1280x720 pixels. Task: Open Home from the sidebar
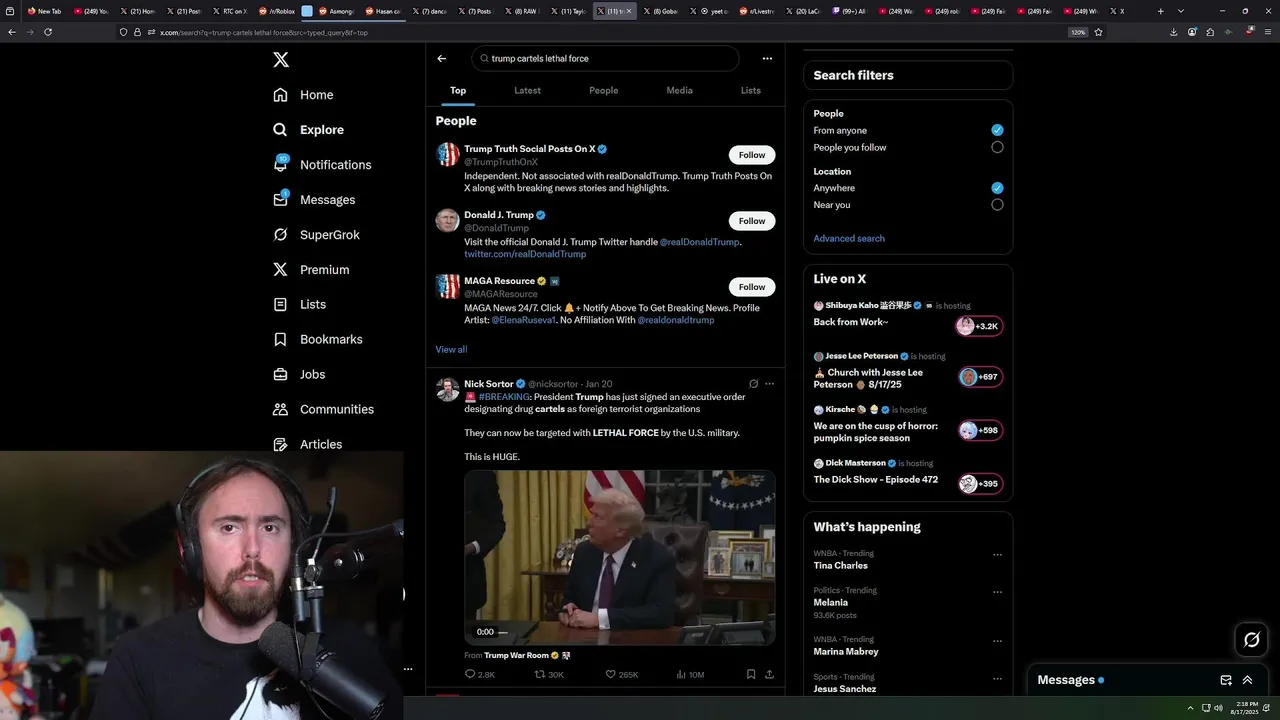pyautogui.click(x=303, y=95)
